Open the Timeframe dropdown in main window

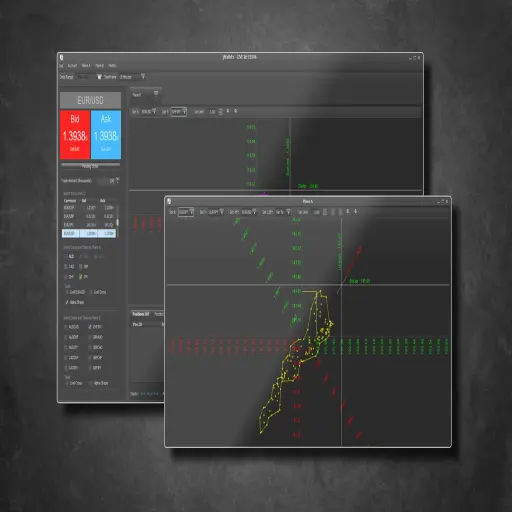[x=133, y=77]
